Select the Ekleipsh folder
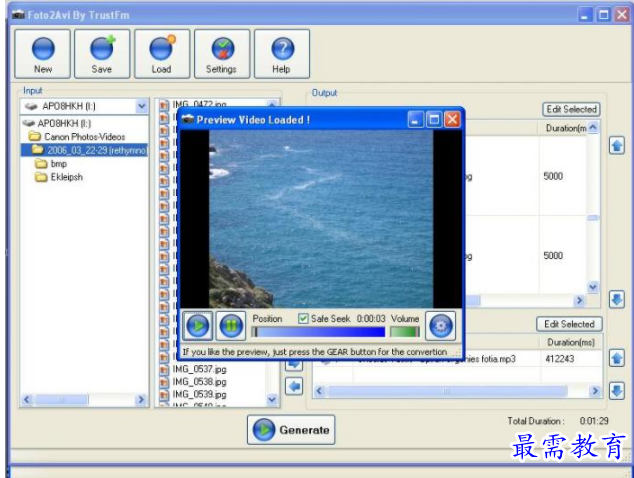 59,177
